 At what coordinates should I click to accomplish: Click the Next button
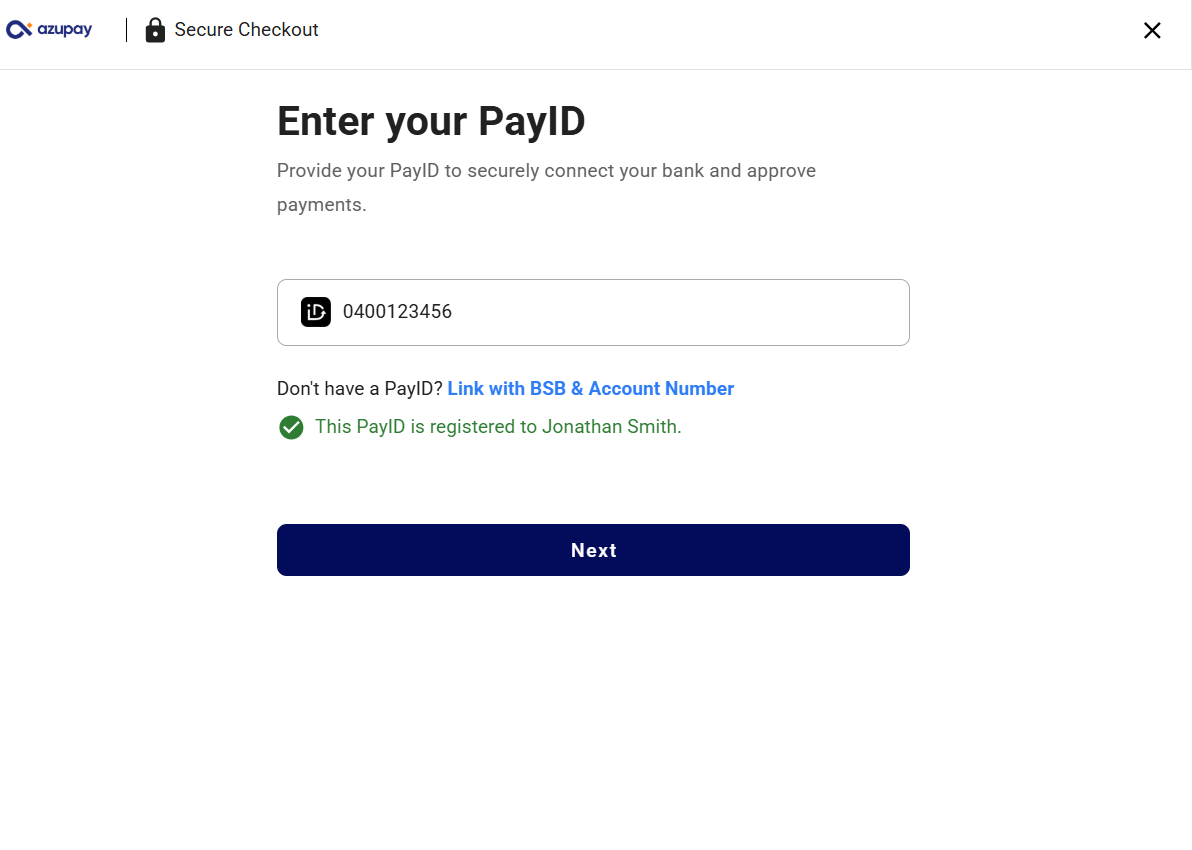(x=593, y=550)
